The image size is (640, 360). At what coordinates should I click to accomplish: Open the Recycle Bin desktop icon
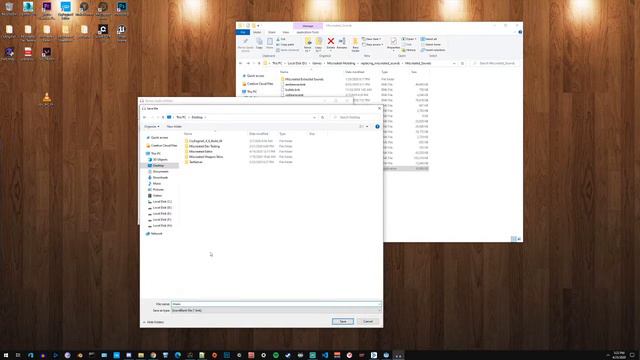(x=9, y=8)
